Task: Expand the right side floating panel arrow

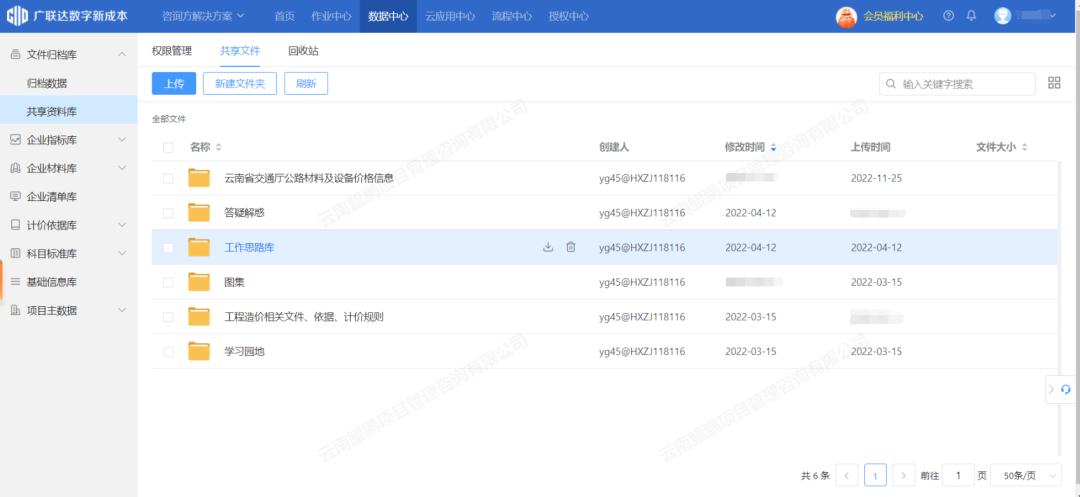Action: click(x=1051, y=390)
